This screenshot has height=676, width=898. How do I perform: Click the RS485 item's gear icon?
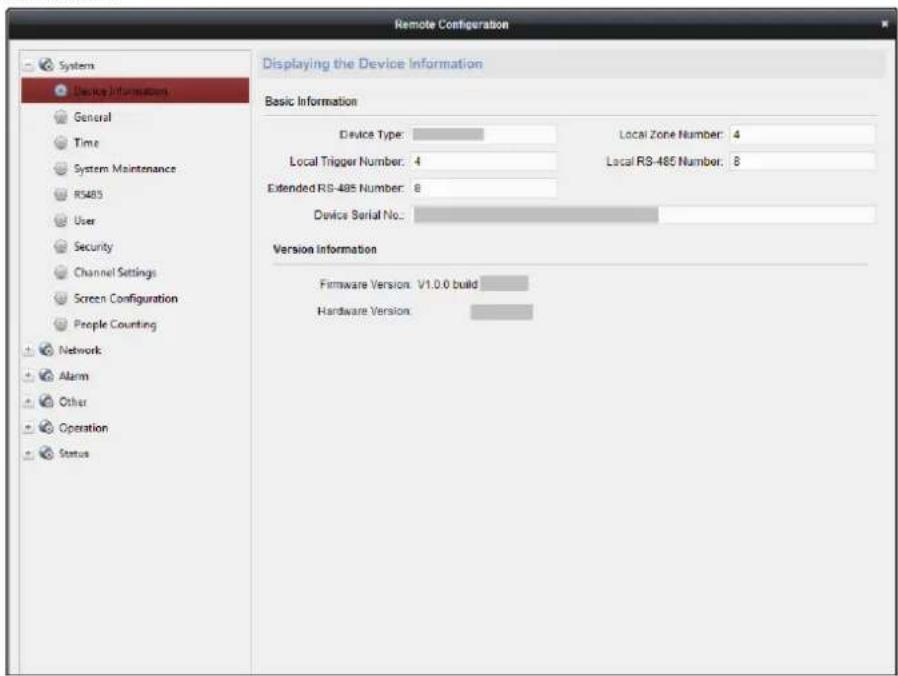[x=61, y=195]
